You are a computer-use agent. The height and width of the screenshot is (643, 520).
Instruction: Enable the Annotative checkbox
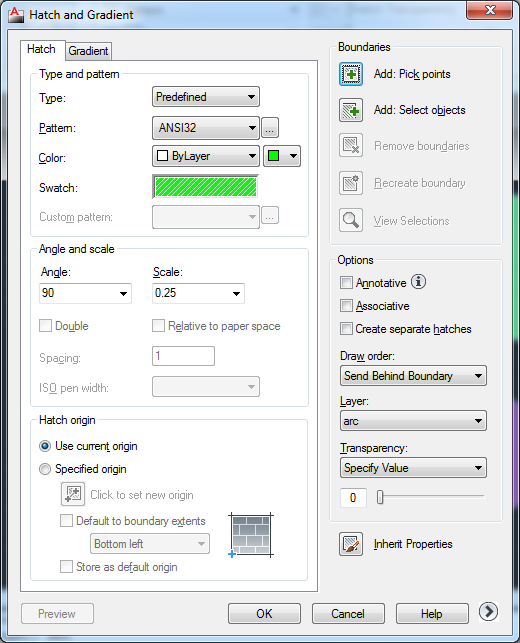(346, 283)
